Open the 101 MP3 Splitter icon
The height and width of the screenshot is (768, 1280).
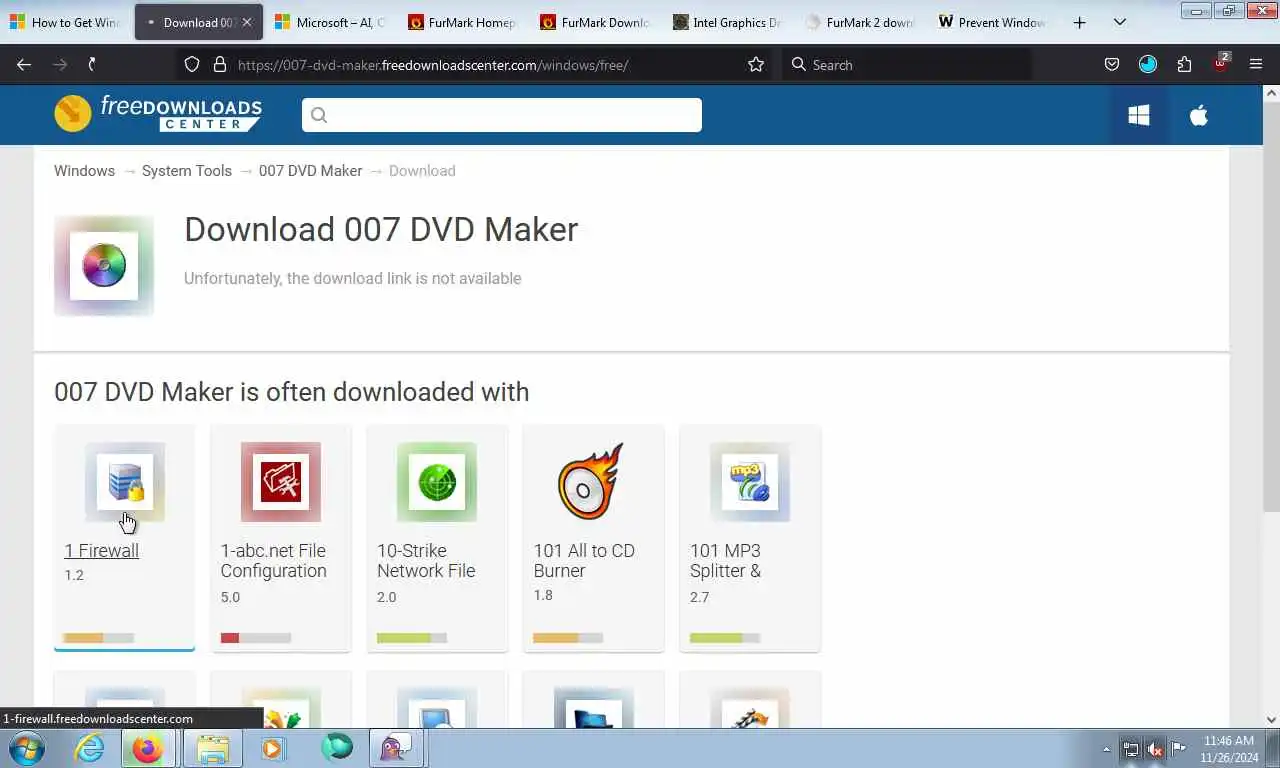(x=749, y=482)
